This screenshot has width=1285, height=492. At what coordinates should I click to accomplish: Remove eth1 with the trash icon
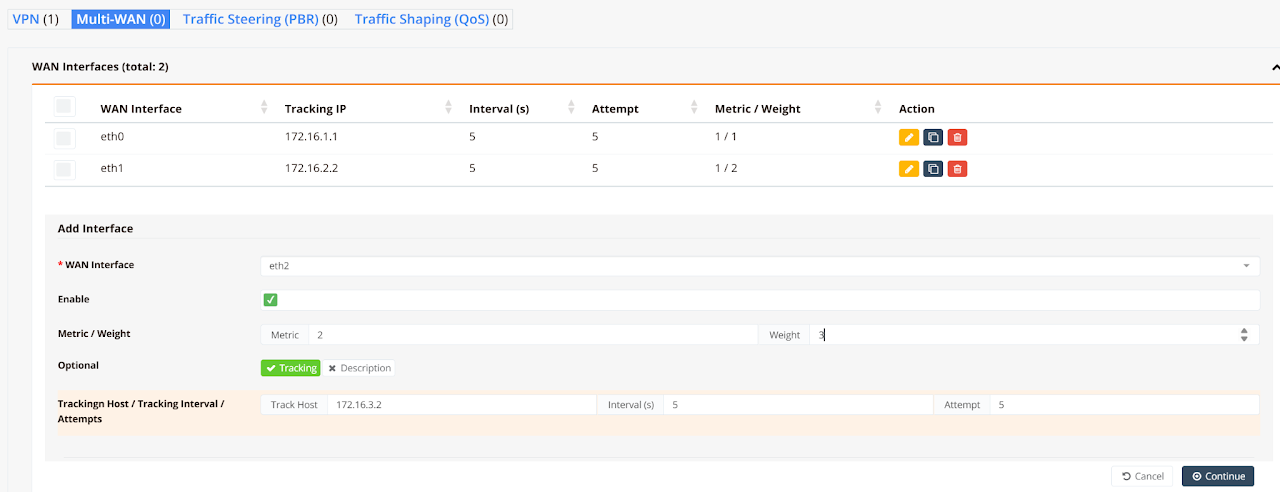pyautogui.click(x=957, y=169)
